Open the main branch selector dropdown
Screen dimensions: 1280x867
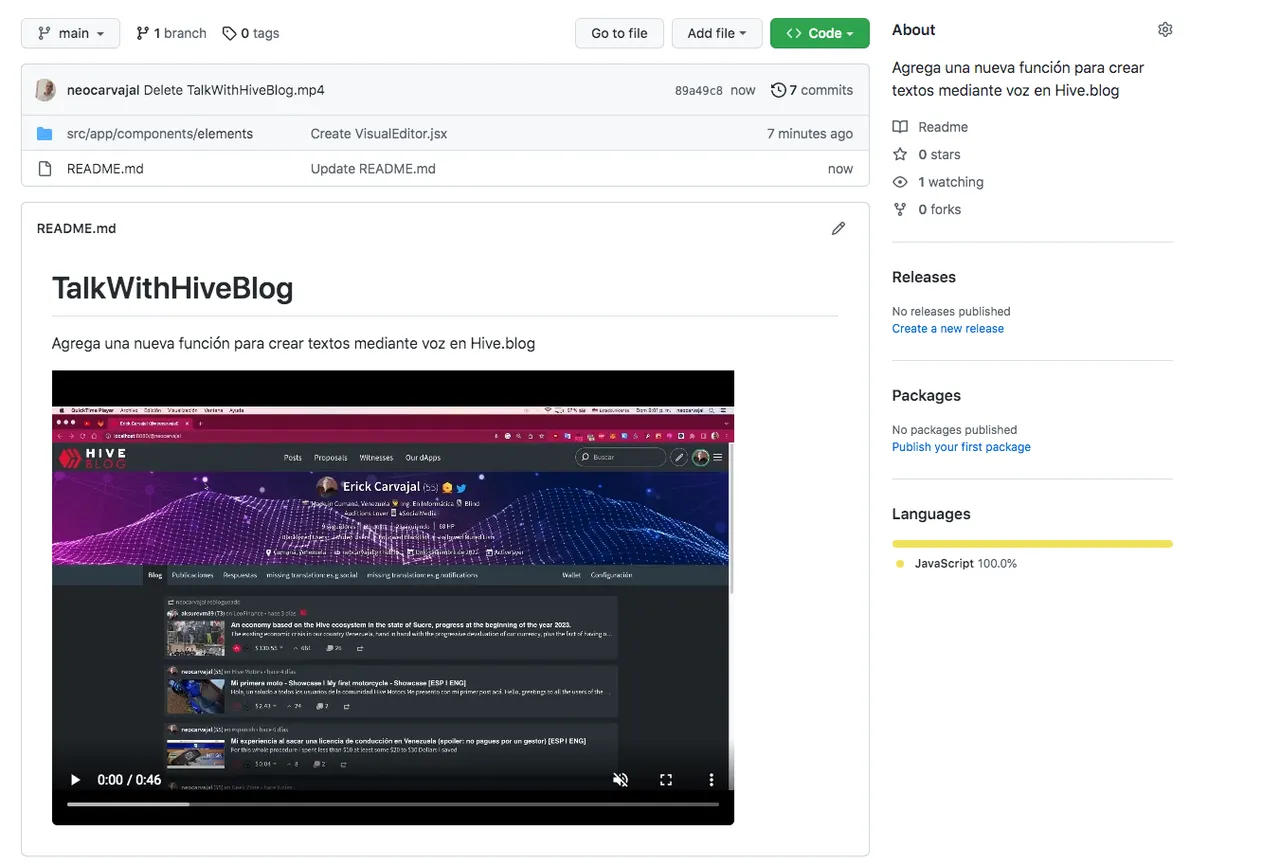(x=70, y=33)
